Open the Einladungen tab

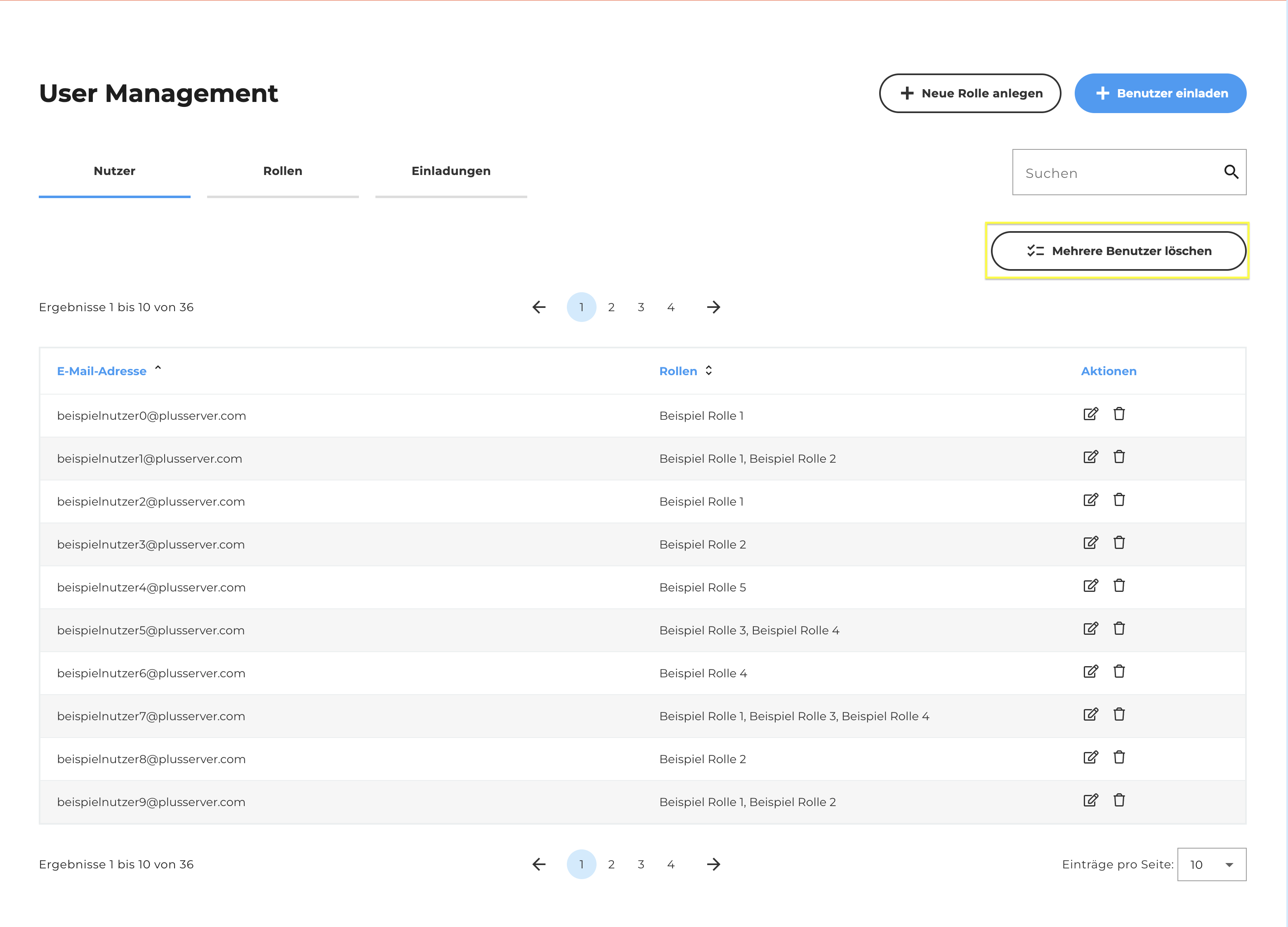451,171
